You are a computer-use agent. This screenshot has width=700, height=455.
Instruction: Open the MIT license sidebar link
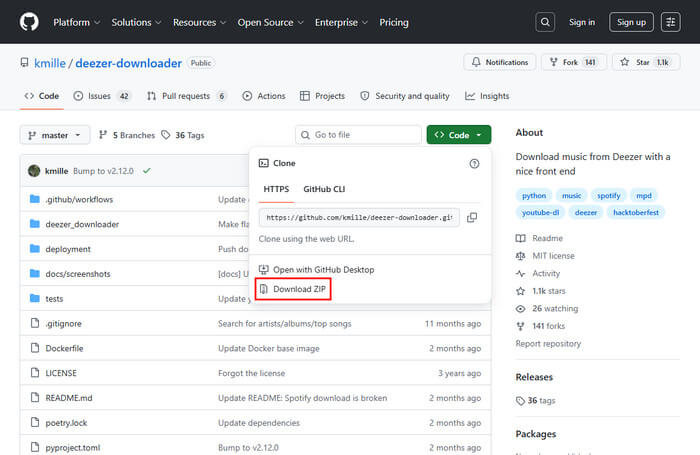pos(545,256)
